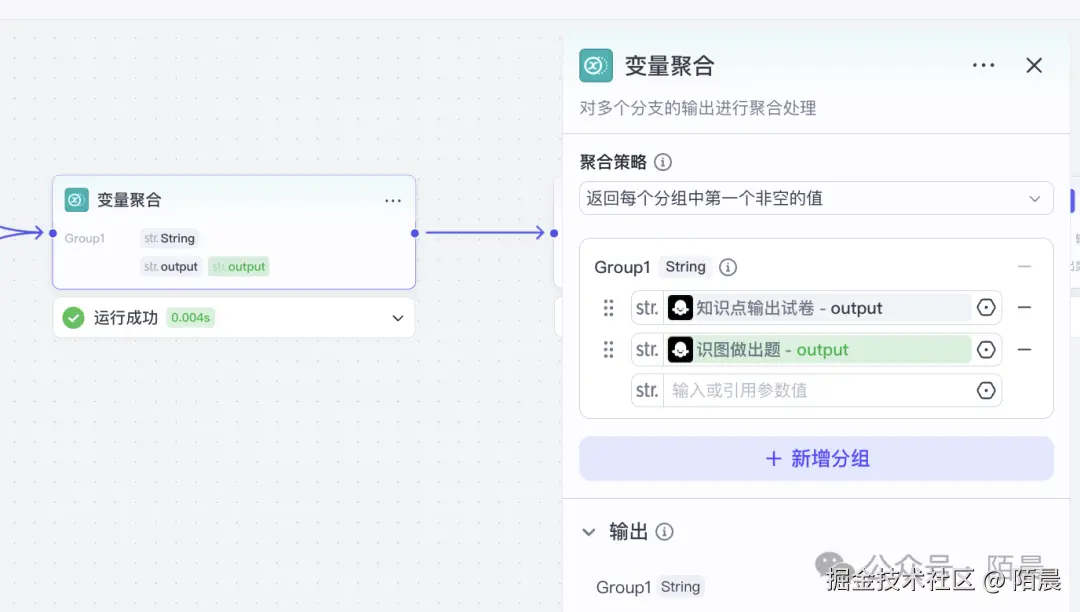Open the ⋯ menu in the panel header

click(983, 65)
